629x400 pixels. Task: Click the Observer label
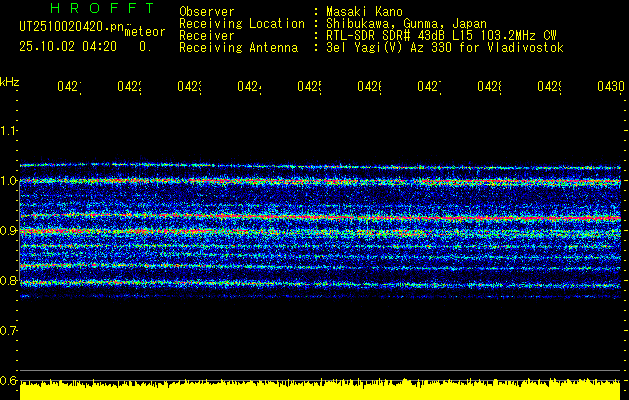pyautogui.click(x=207, y=11)
